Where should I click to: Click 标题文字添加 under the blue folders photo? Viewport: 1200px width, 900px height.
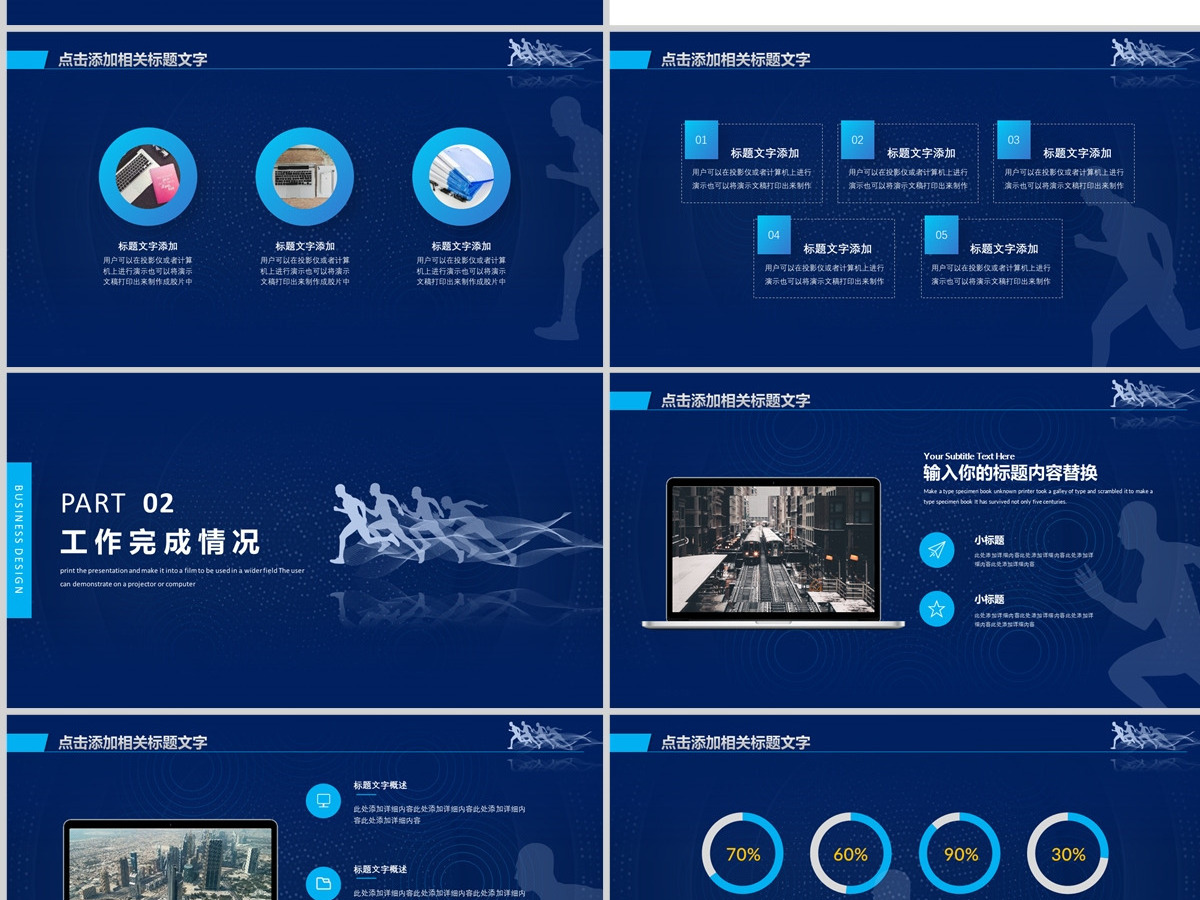[461, 246]
